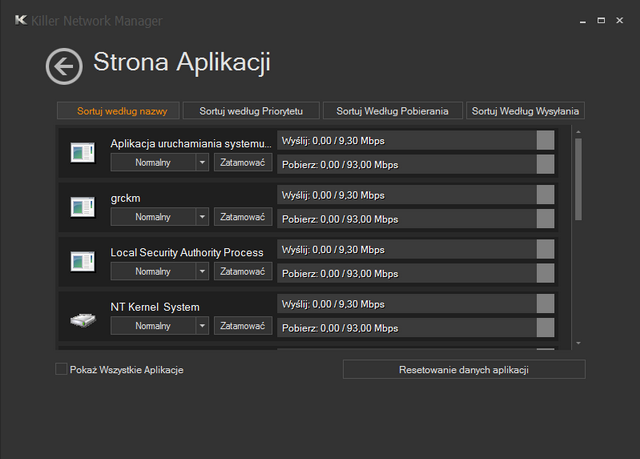Select the Local Security Authority Process name
Viewport: 640px width, 459px height.
[187, 253]
